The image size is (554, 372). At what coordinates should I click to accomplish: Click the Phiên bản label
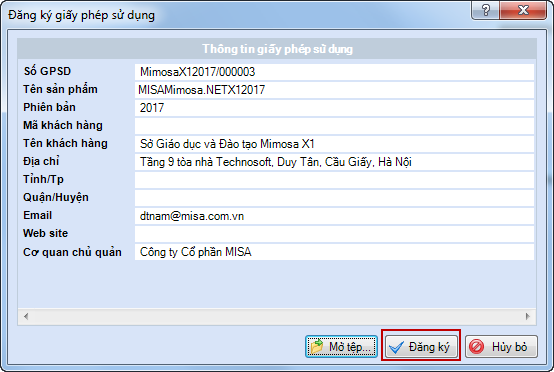pos(49,107)
